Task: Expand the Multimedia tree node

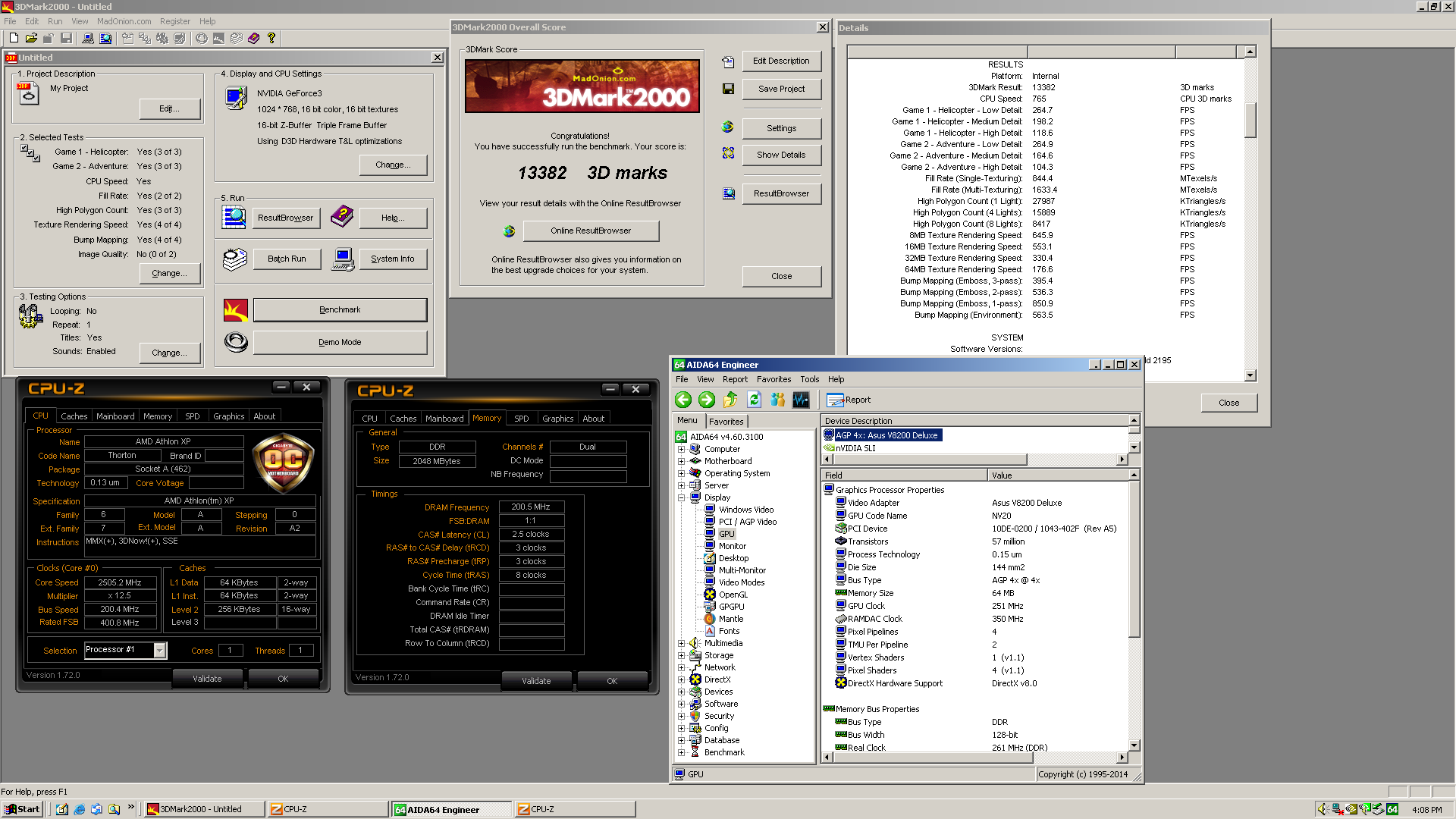Action: [681, 643]
